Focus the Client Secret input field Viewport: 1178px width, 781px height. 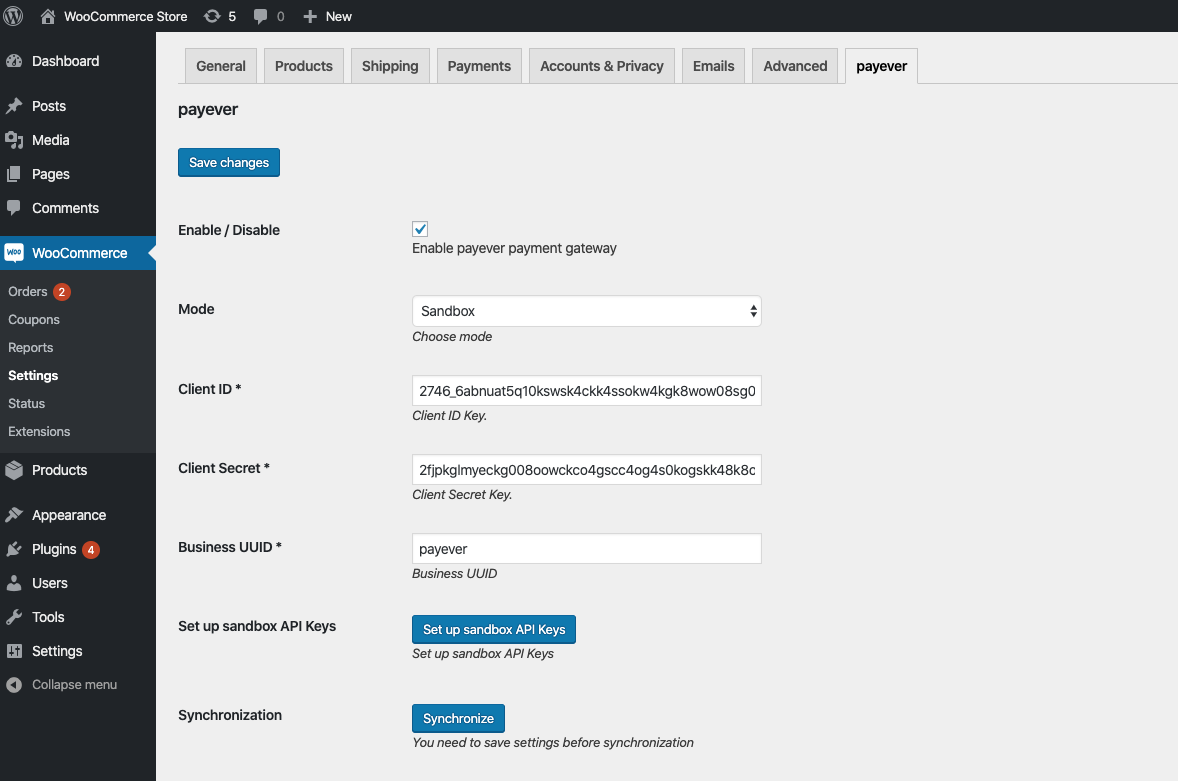pyautogui.click(x=587, y=469)
